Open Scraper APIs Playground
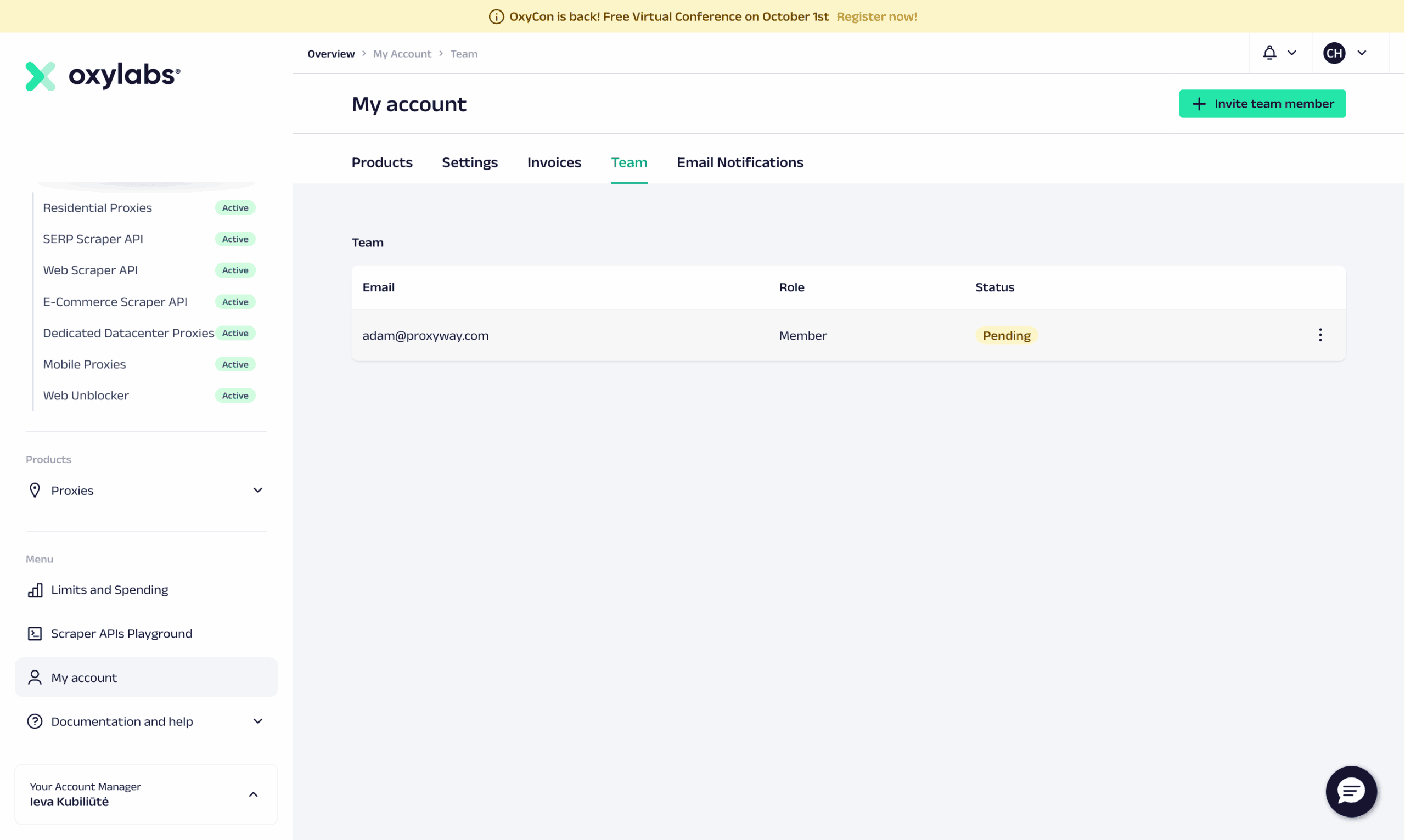1405x840 pixels. (x=122, y=634)
